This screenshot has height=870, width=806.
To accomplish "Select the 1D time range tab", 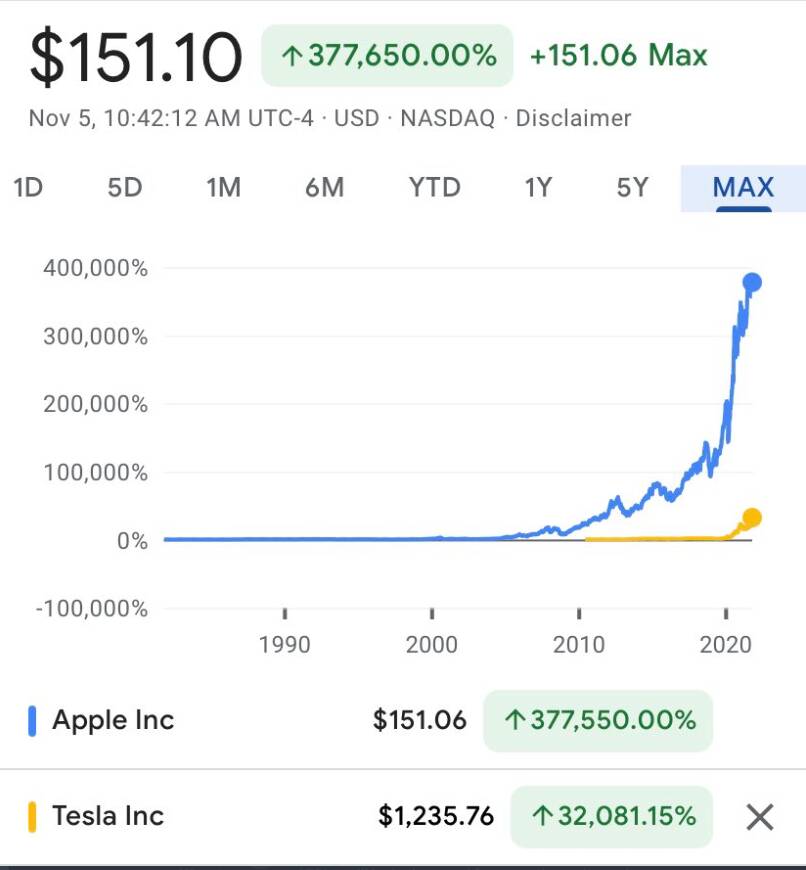I will point(28,187).
